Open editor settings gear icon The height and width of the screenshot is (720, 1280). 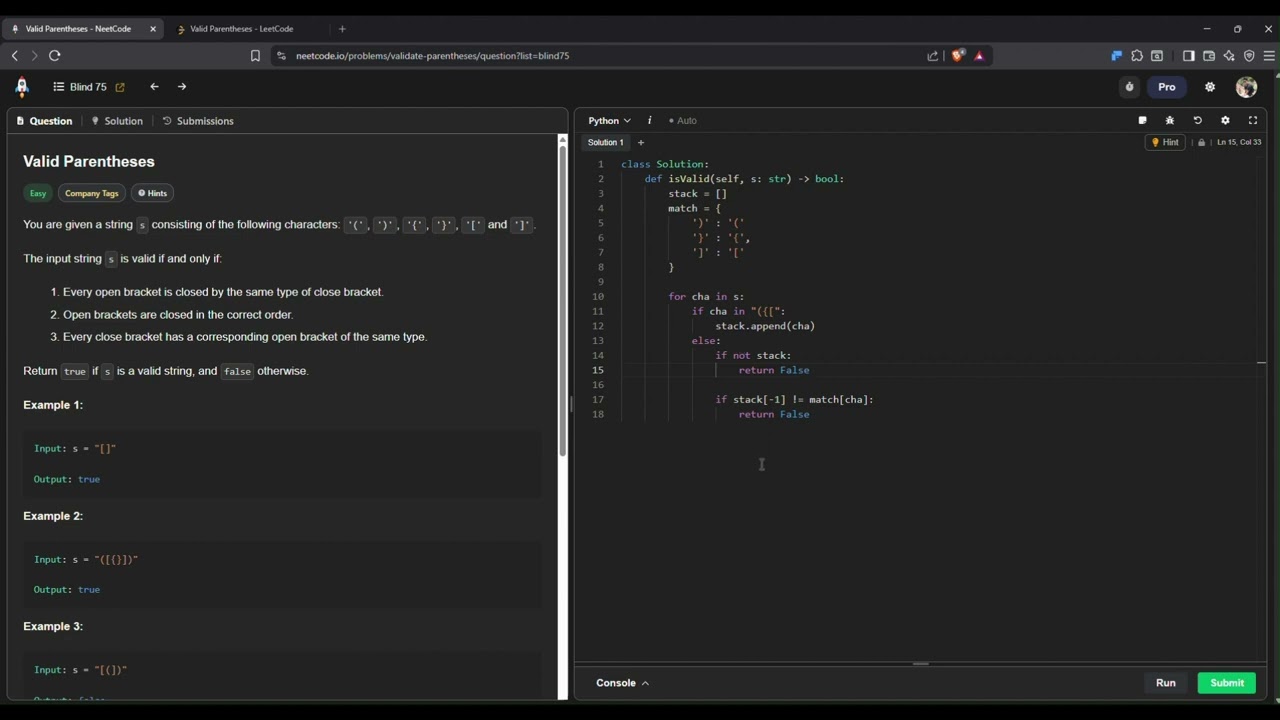pyautogui.click(x=1225, y=120)
